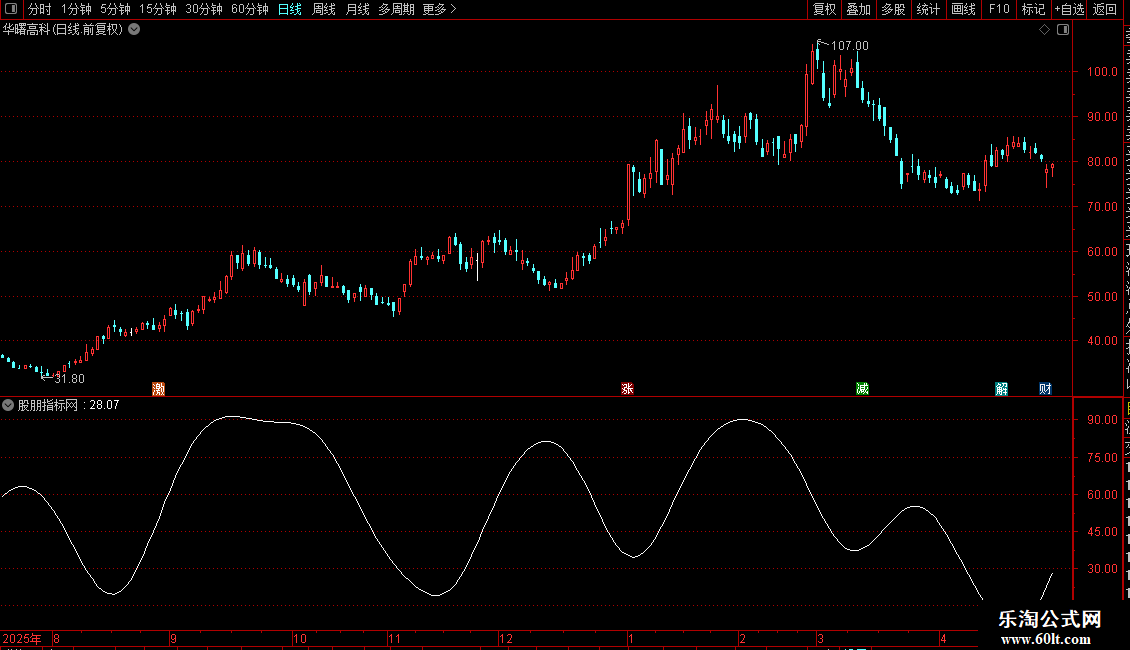Click the 多股 multi-stock button
The image size is (1130, 650).
(893, 9)
